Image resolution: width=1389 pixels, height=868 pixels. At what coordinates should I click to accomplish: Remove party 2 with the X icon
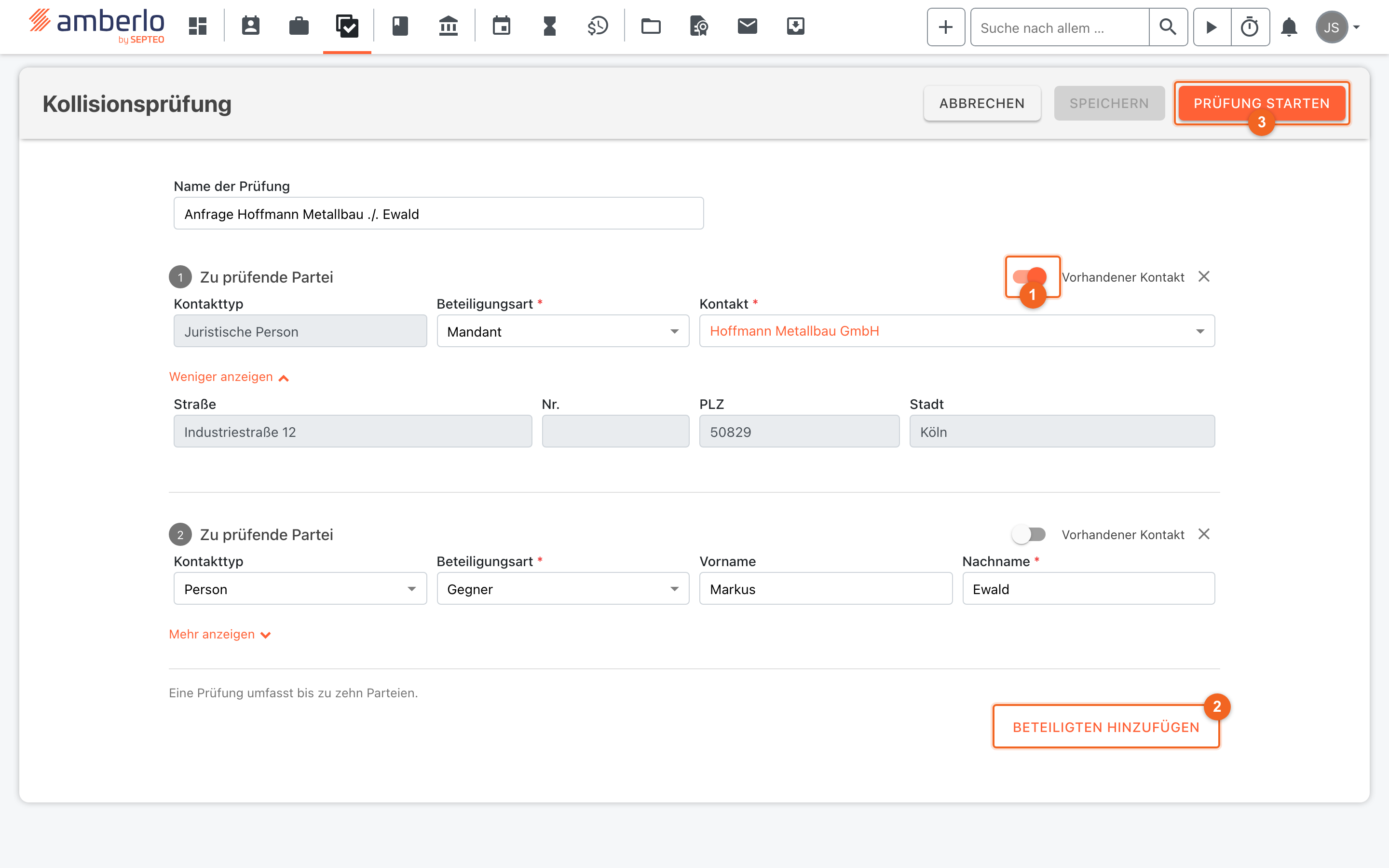coord(1204,534)
